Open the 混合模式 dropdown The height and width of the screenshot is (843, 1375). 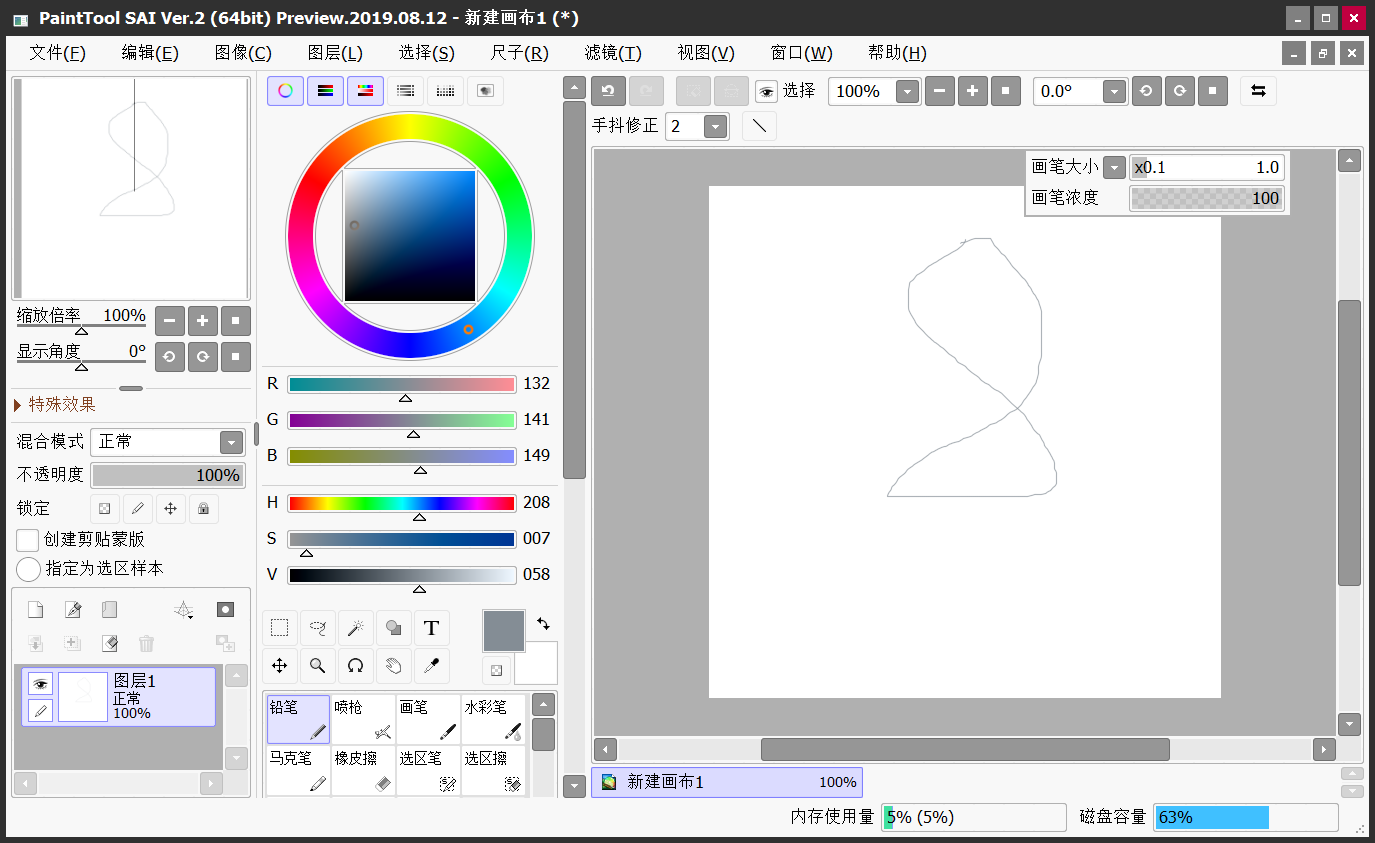pyautogui.click(x=231, y=442)
